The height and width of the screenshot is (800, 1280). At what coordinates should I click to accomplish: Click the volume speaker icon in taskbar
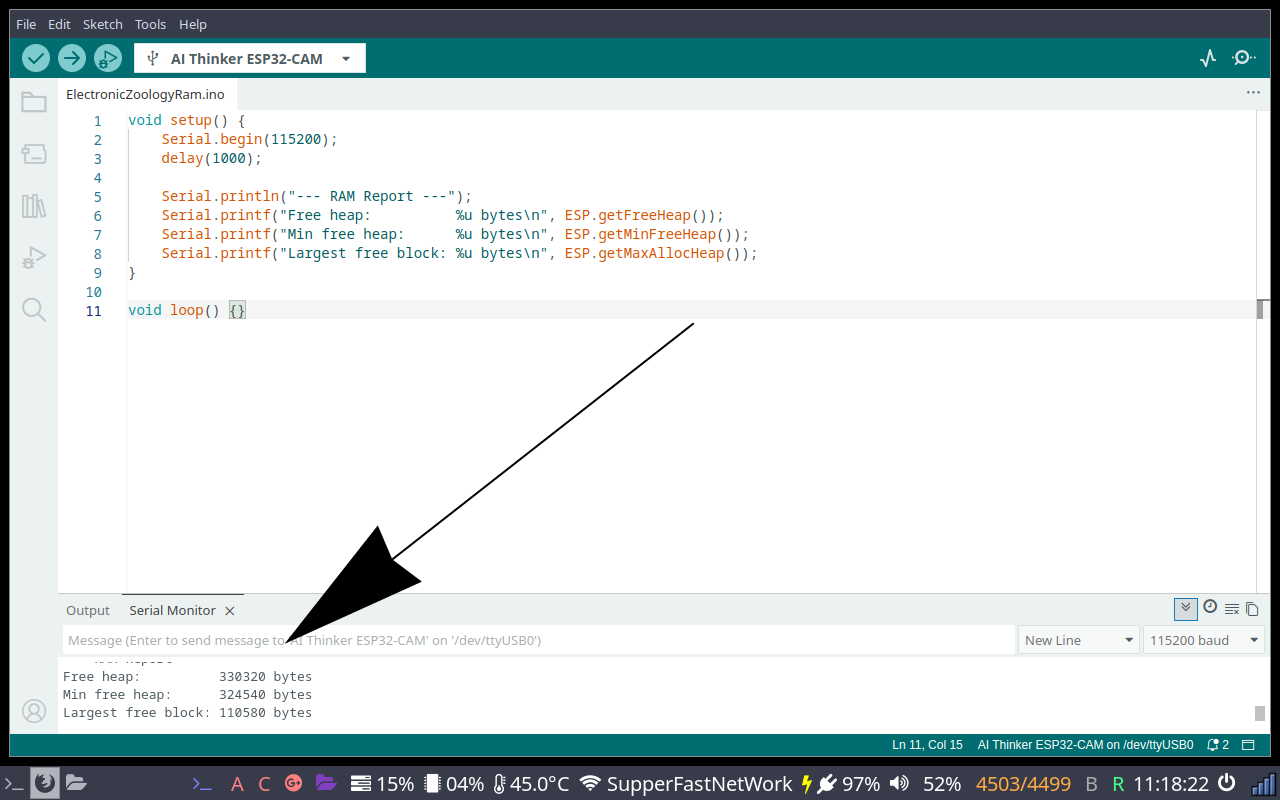[x=899, y=784]
